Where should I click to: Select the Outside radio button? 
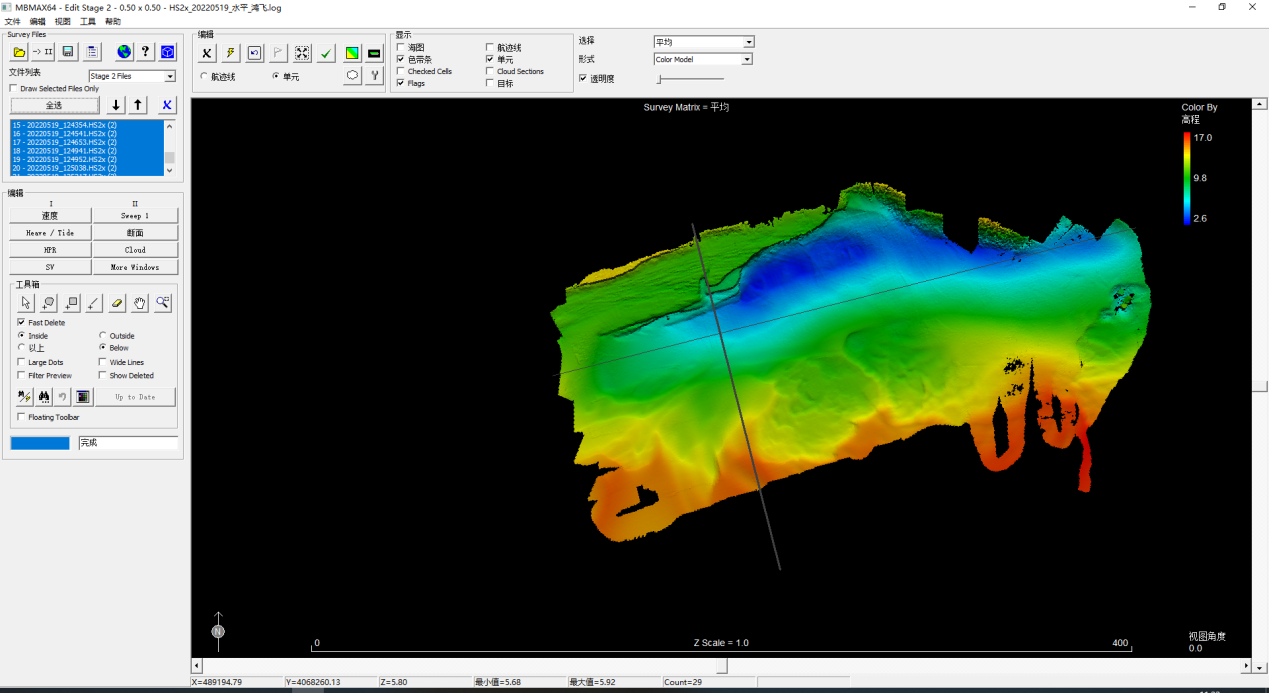[x=103, y=336]
